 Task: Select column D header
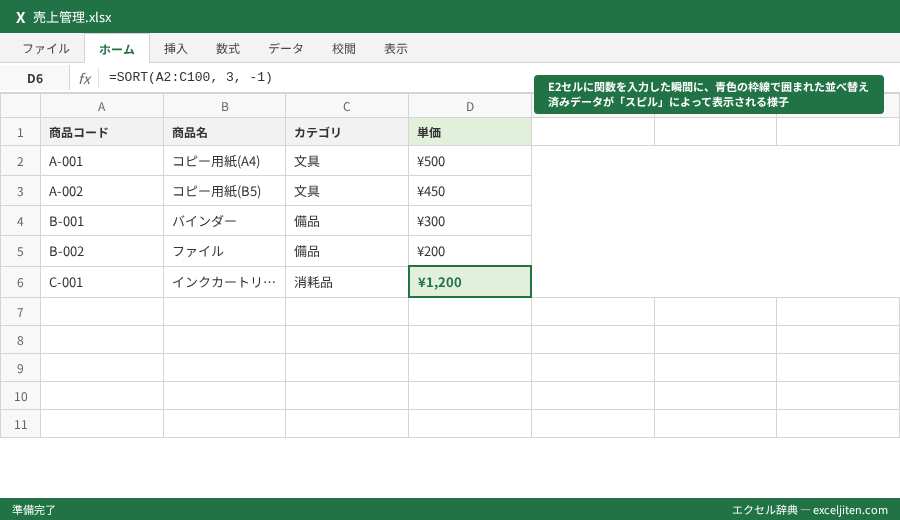[x=470, y=106]
